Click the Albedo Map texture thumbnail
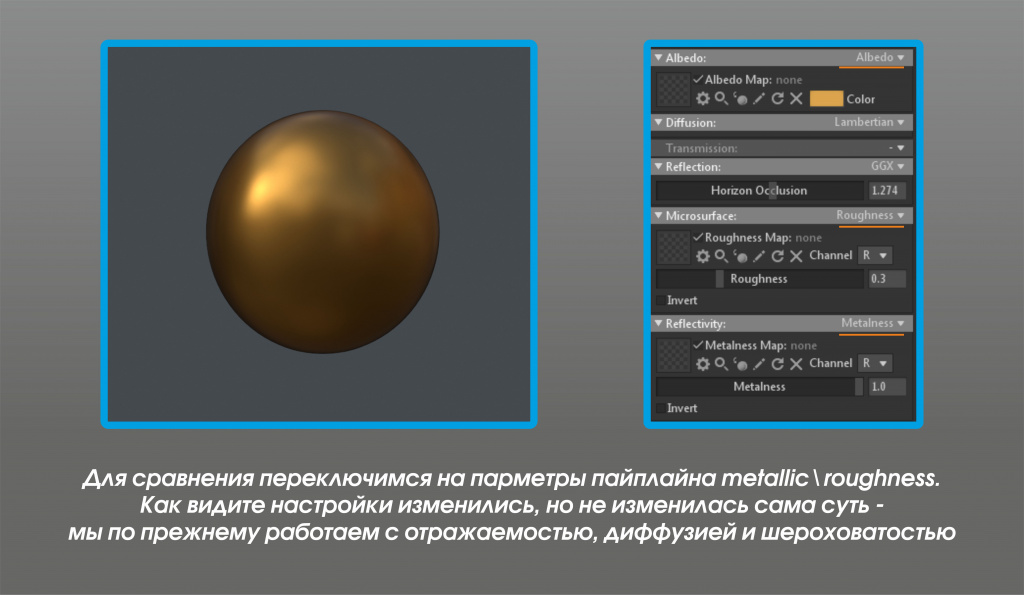This screenshot has height=595, width=1024. 673,89
